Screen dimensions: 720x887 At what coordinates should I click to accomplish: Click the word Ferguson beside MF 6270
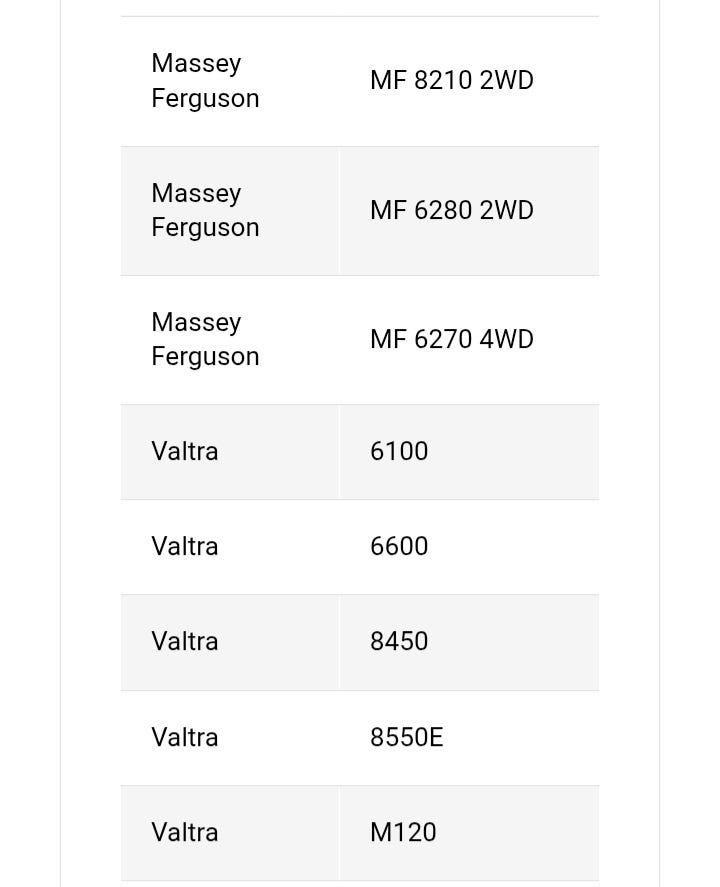[205, 356]
